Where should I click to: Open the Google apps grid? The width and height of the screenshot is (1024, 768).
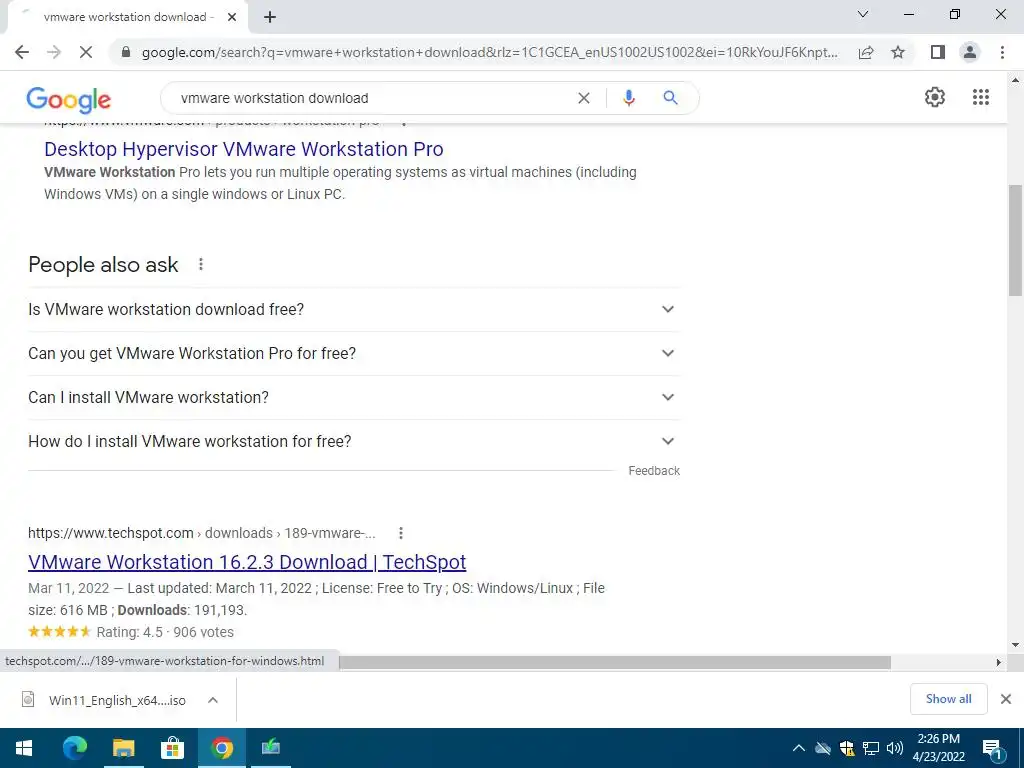click(981, 97)
